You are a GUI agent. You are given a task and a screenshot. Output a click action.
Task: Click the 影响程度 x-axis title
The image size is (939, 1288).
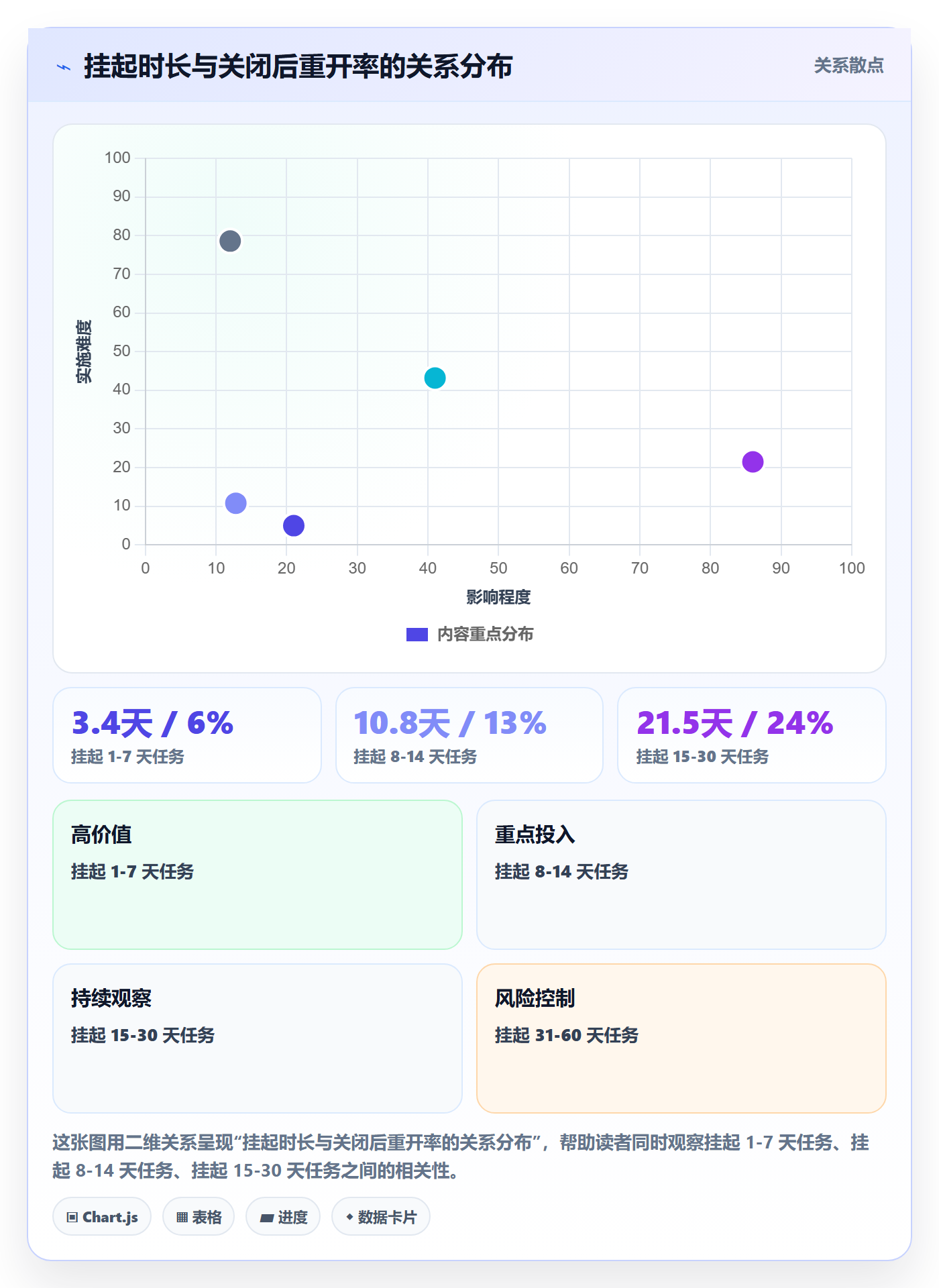[498, 597]
